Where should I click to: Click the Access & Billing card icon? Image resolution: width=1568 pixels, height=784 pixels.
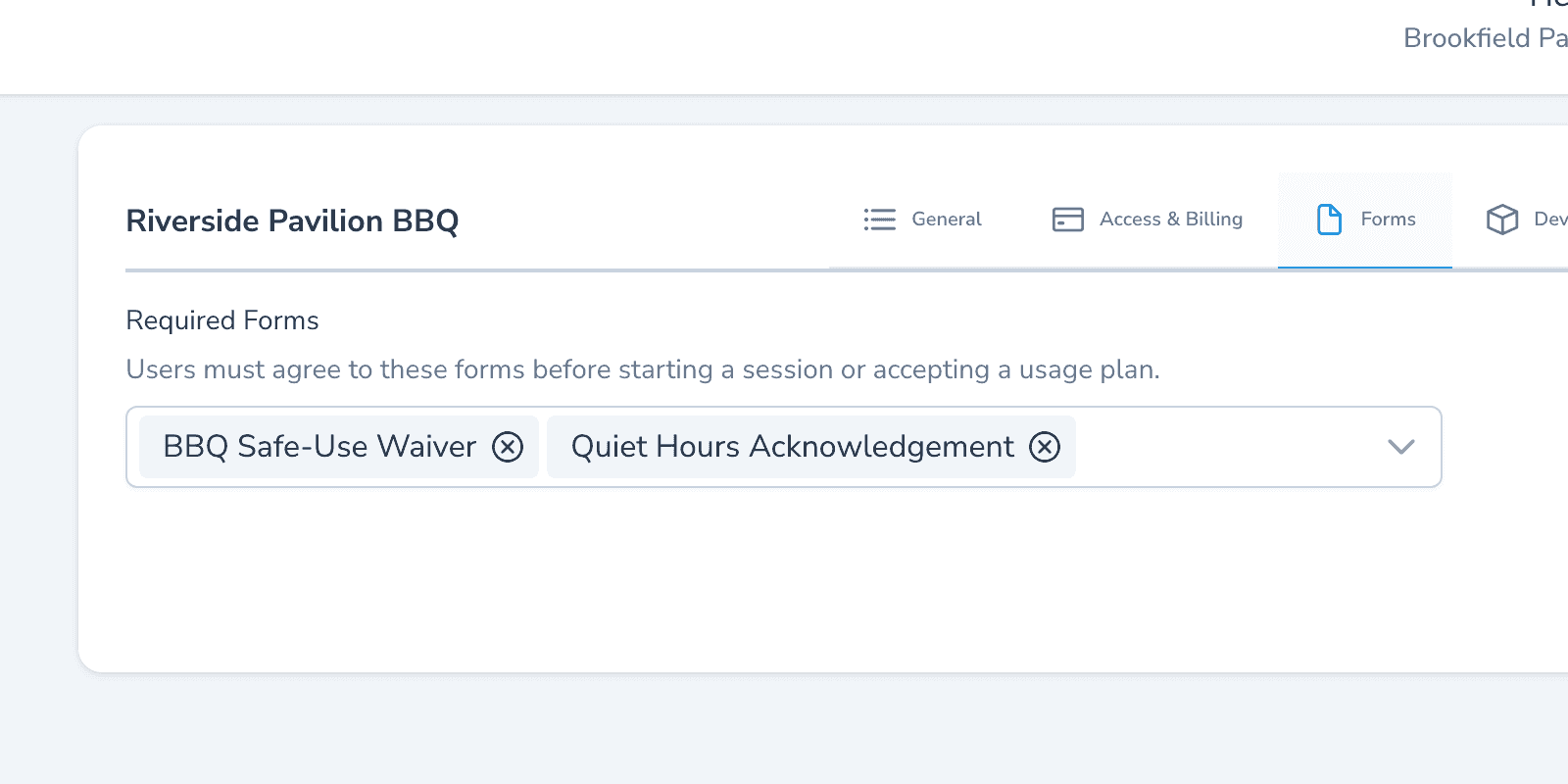coord(1068,220)
